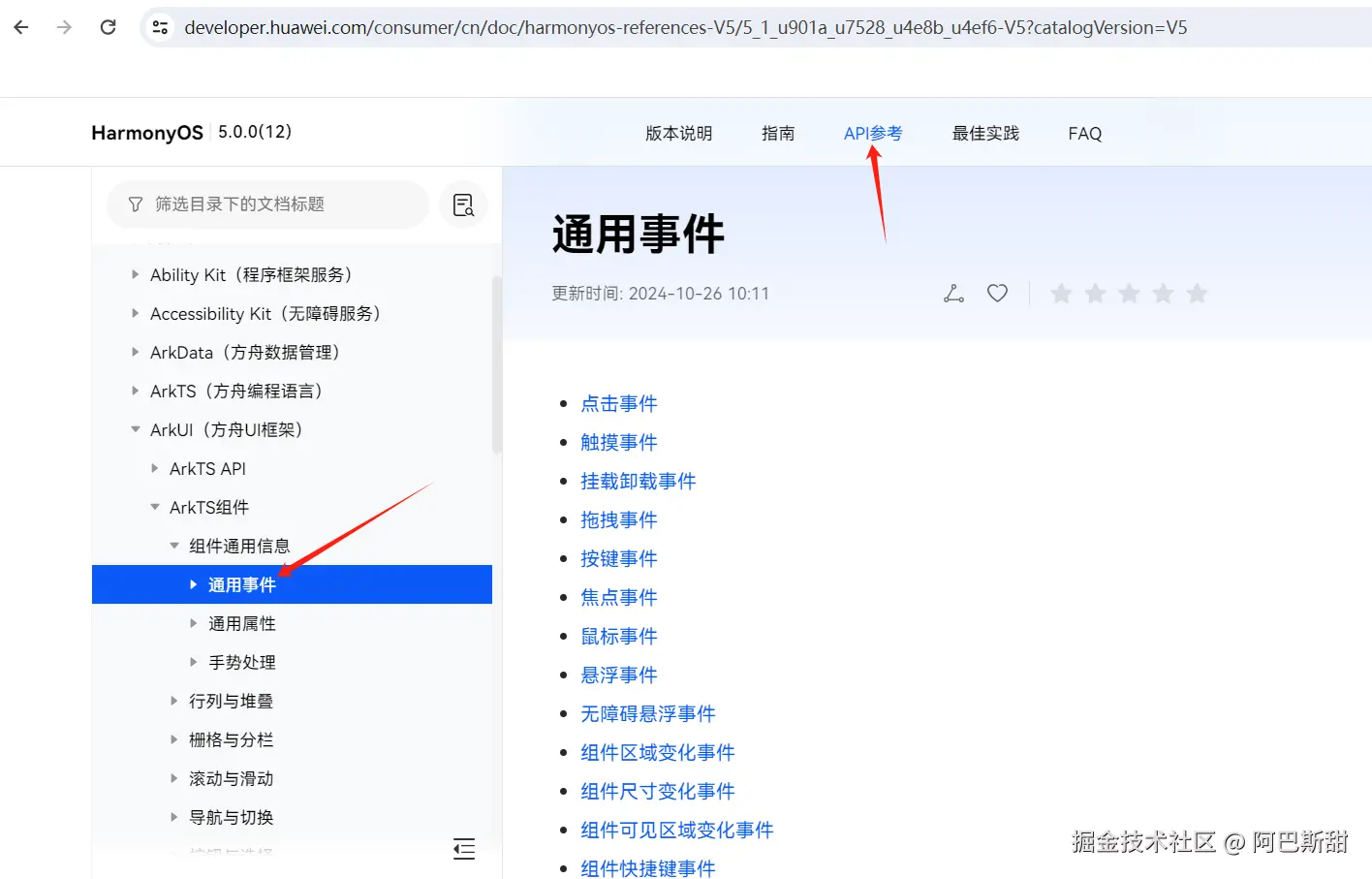1372x879 pixels.
Task: Toggle the heart to favorite this article
Action: 997,292
